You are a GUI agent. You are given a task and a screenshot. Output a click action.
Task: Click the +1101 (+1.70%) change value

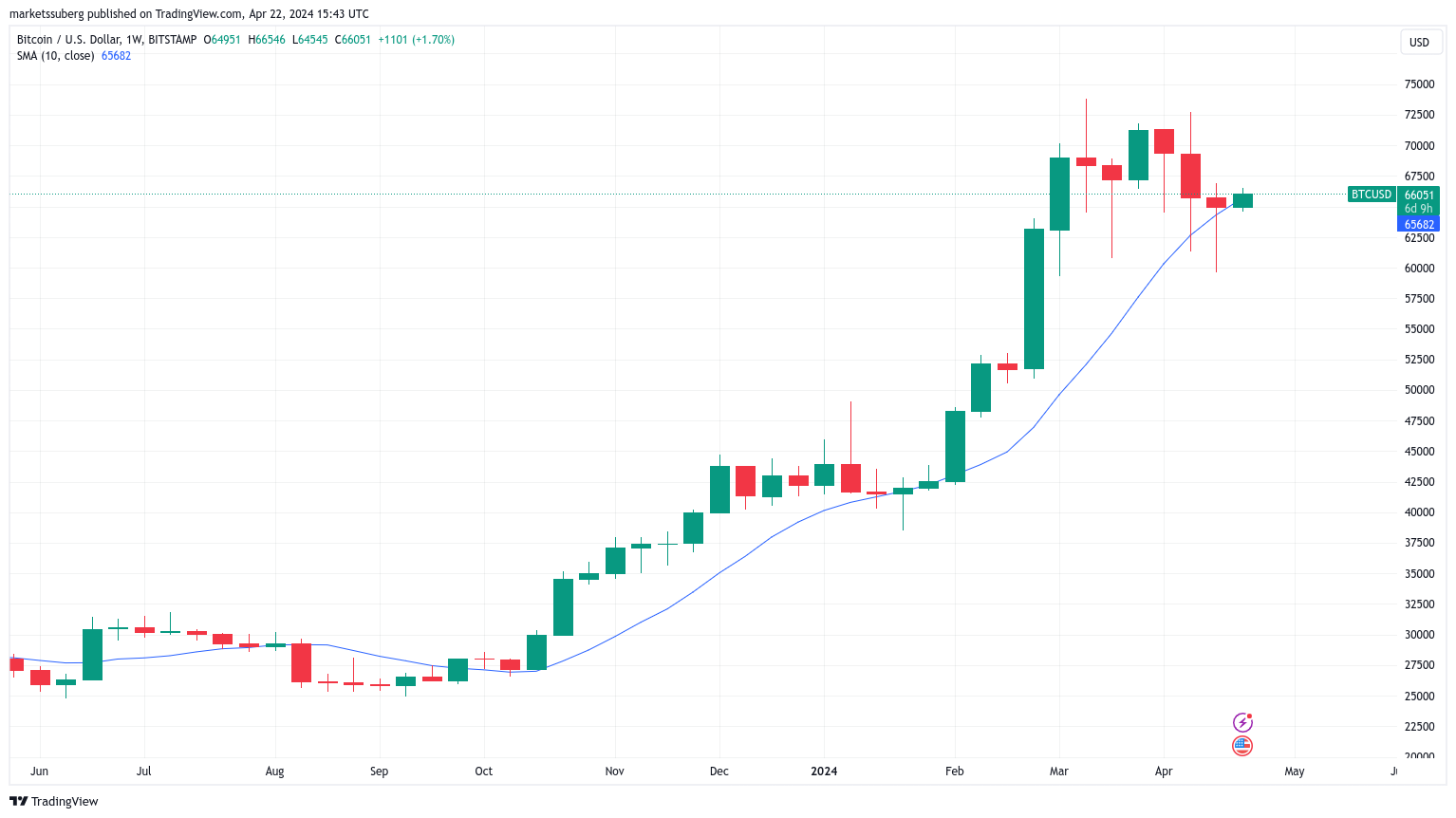coord(416,40)
